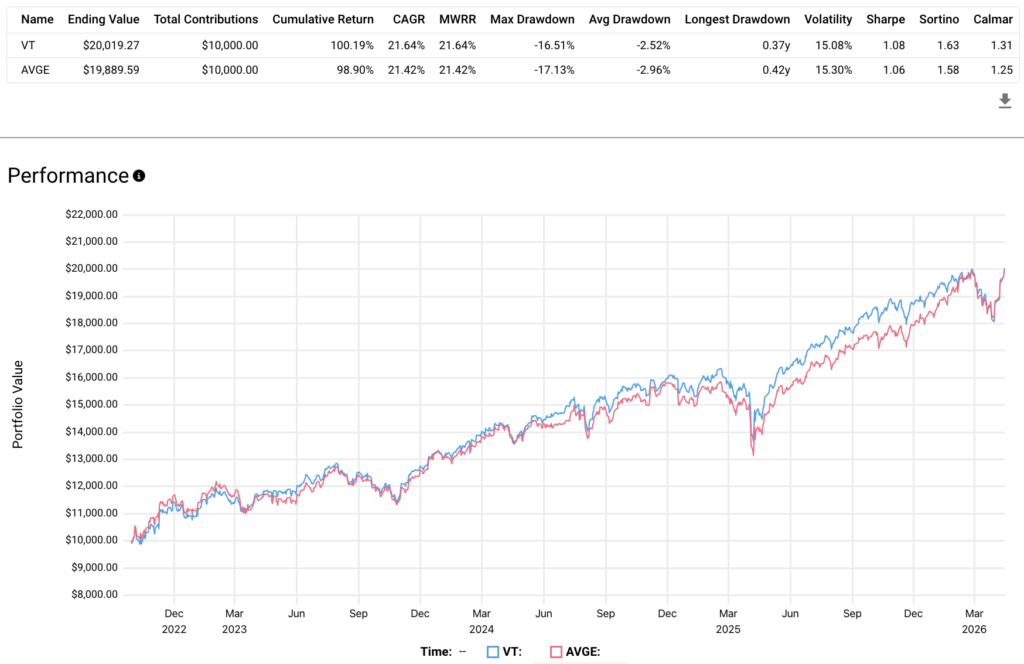Sort by Total Contributions column header

(206, 20)
